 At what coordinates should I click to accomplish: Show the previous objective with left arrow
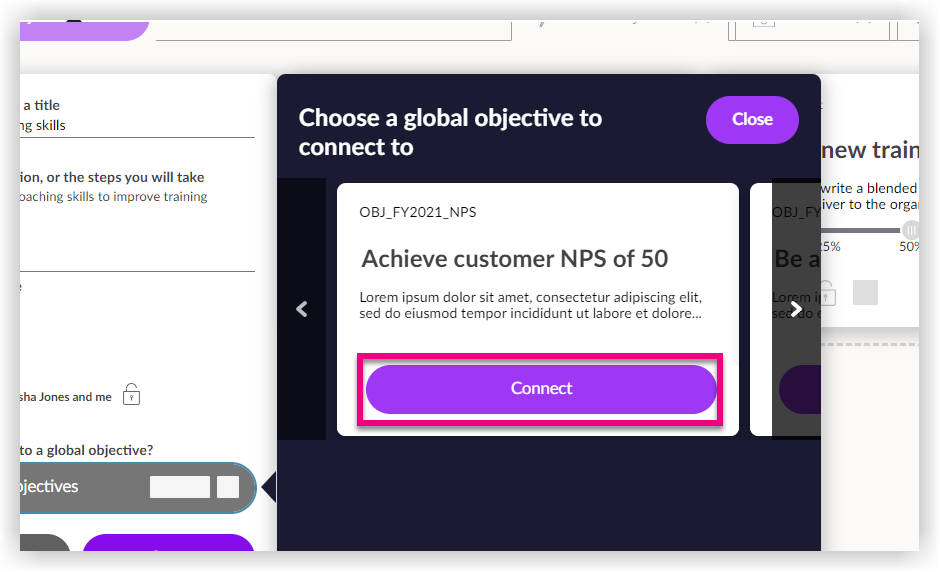pos(302,310)
